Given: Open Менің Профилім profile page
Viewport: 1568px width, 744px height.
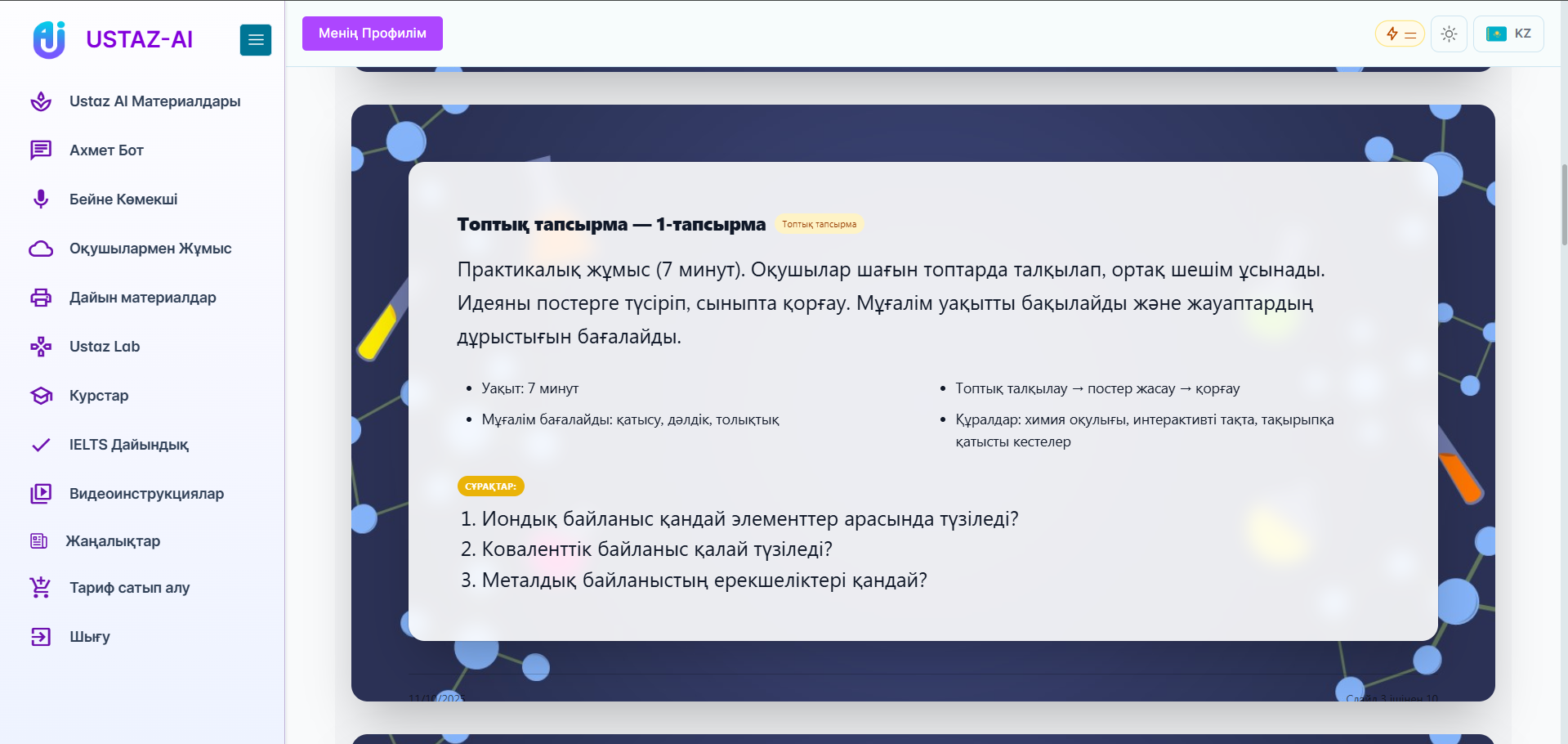Looking at the screenshot, I should coord(372,34).
